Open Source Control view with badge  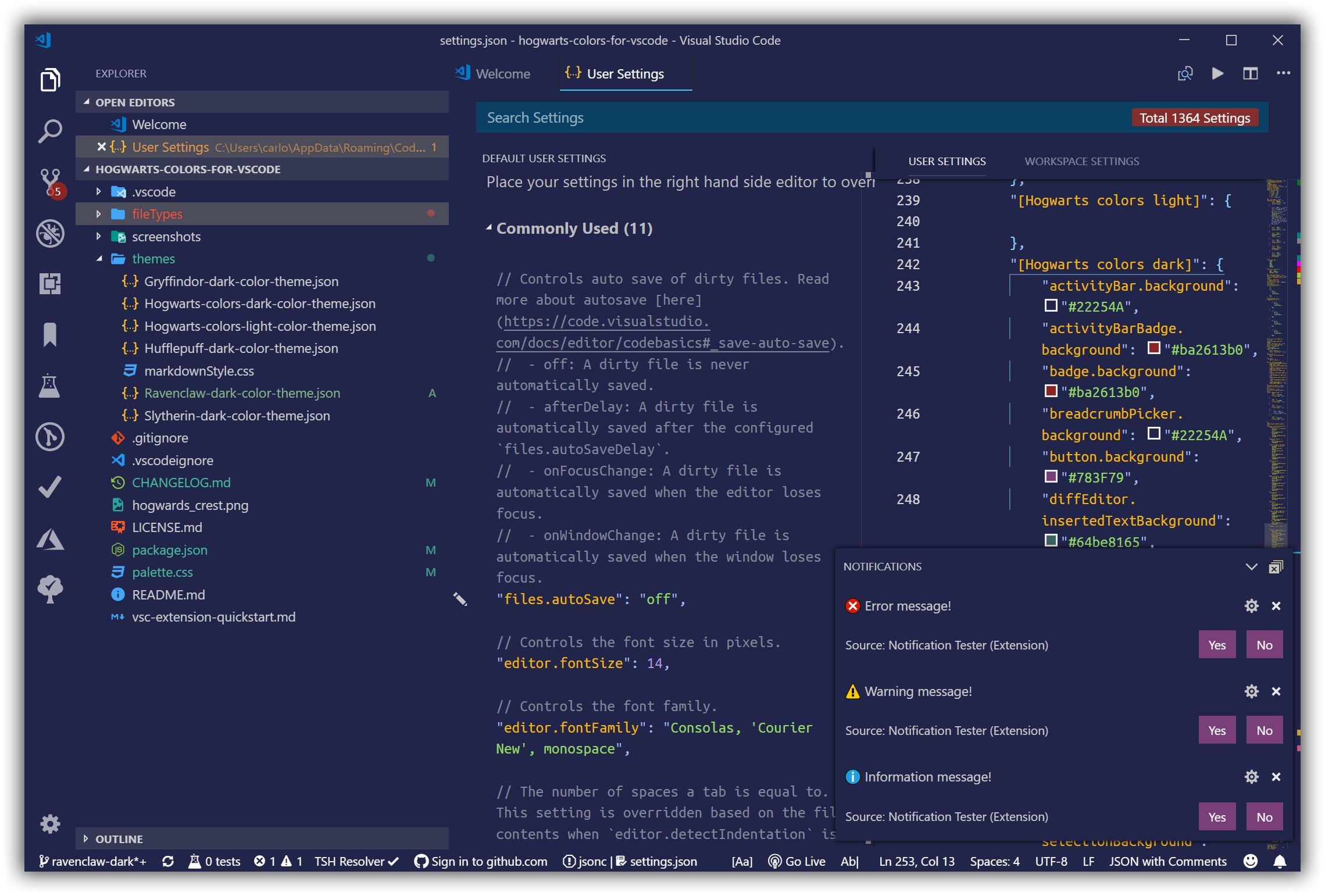point(50,181)
